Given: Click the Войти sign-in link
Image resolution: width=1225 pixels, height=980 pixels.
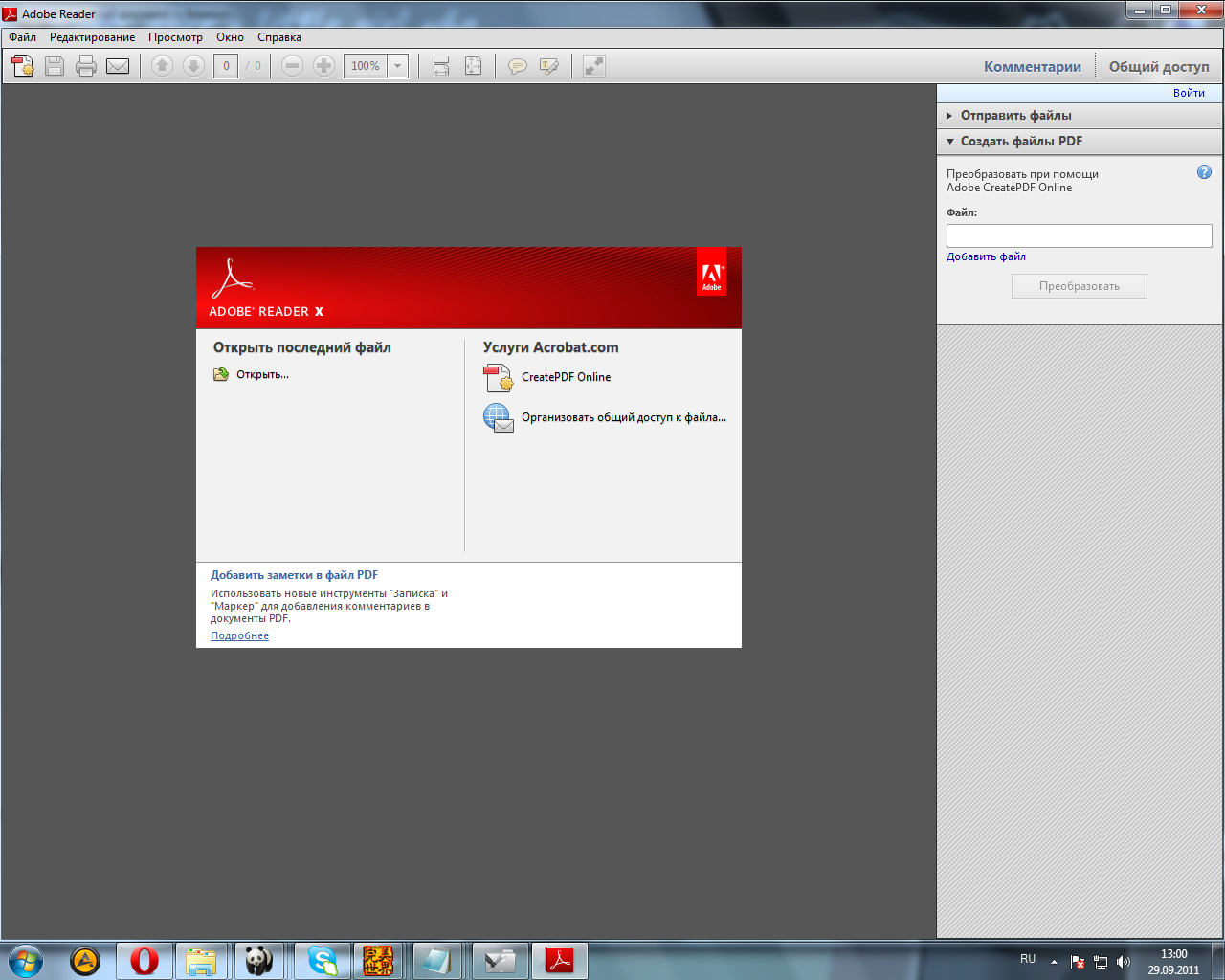Looking at the screenshot, I should (x=1189, y=93).
